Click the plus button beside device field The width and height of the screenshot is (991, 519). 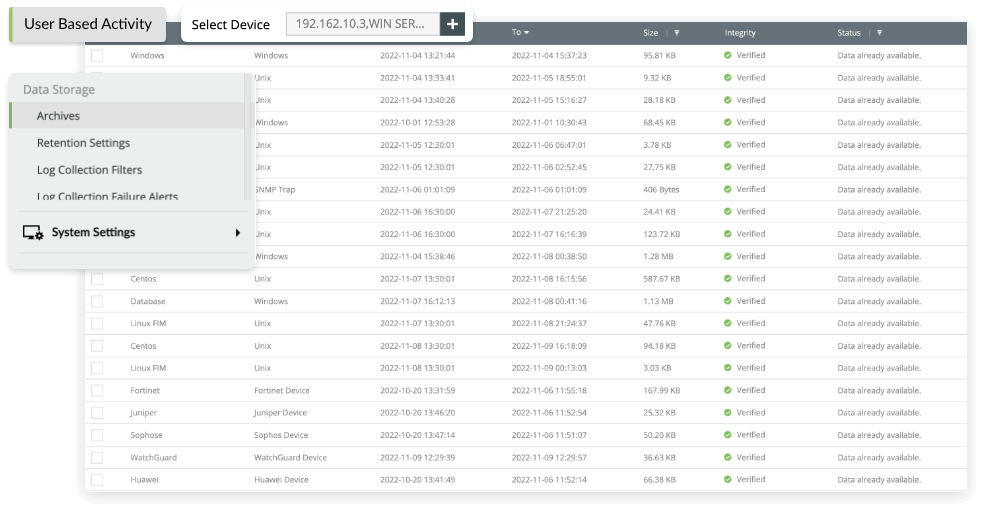(x=452, y=24)
